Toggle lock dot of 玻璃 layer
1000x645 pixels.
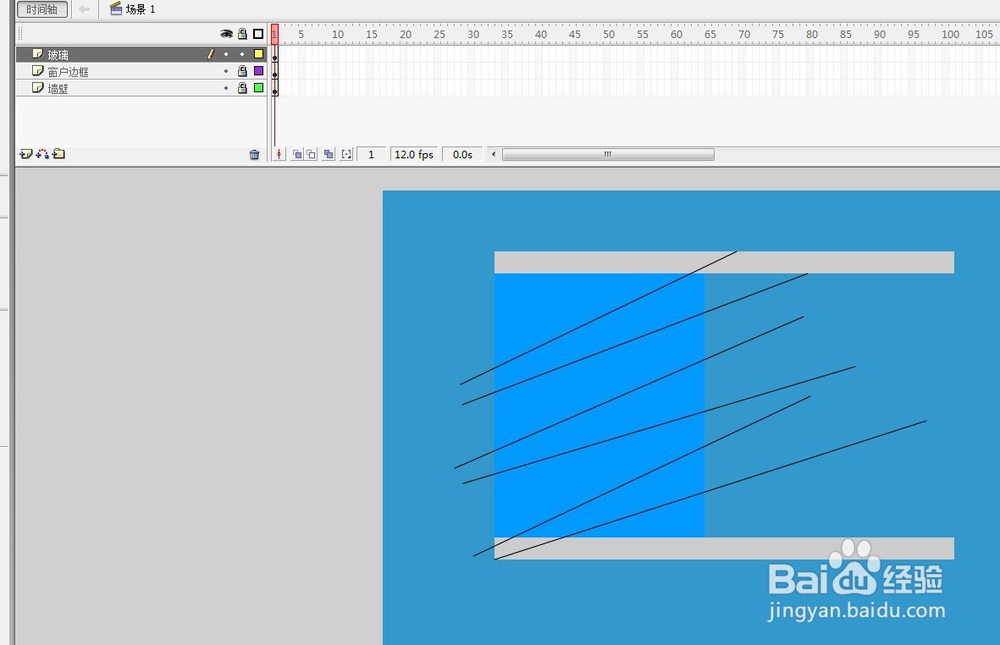click(242, 54)
